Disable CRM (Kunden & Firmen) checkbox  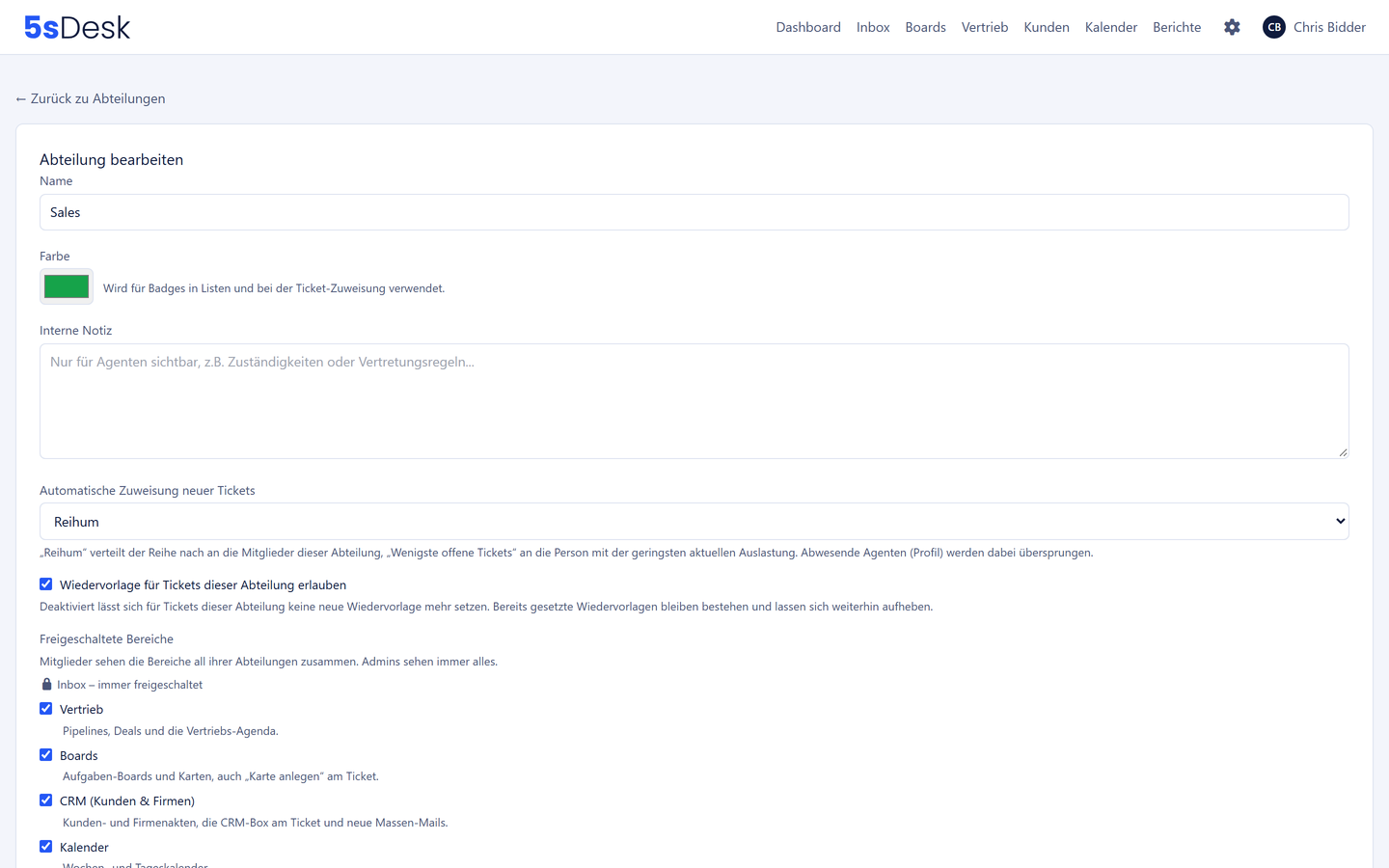(45, 800)
